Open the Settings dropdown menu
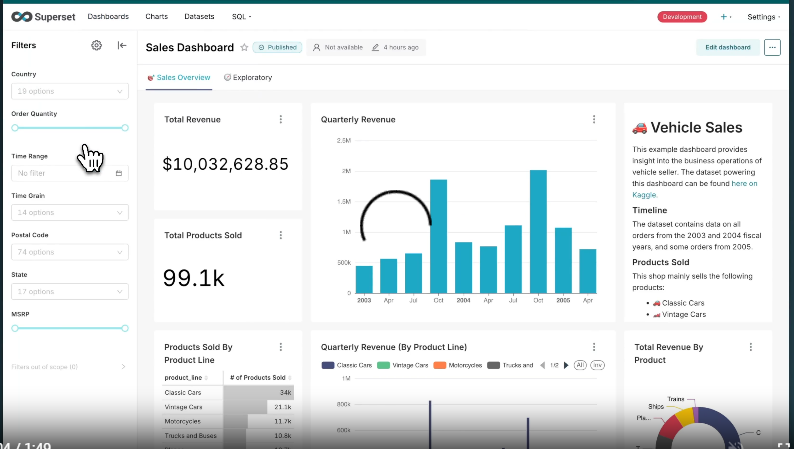The height and width of the screenshot is (449, 794). [x=763, y=17]
